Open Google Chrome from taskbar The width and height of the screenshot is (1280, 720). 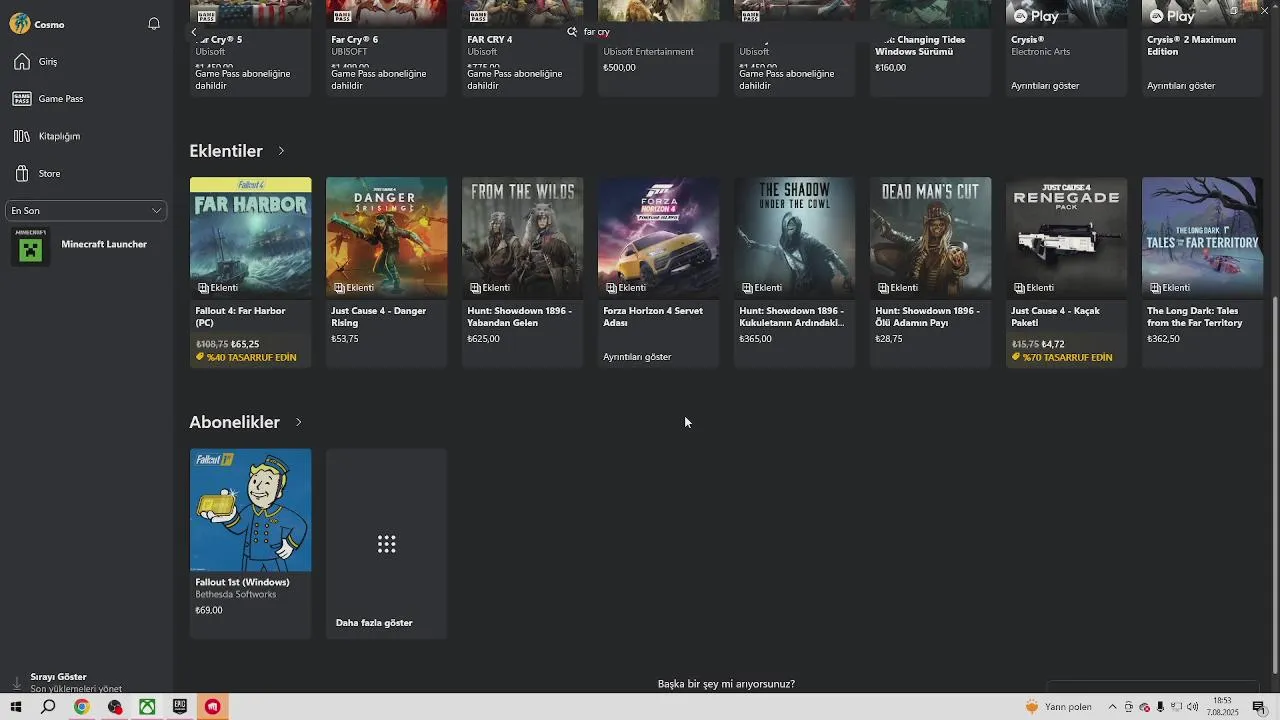pyautogui.click(x=82, y=707)
